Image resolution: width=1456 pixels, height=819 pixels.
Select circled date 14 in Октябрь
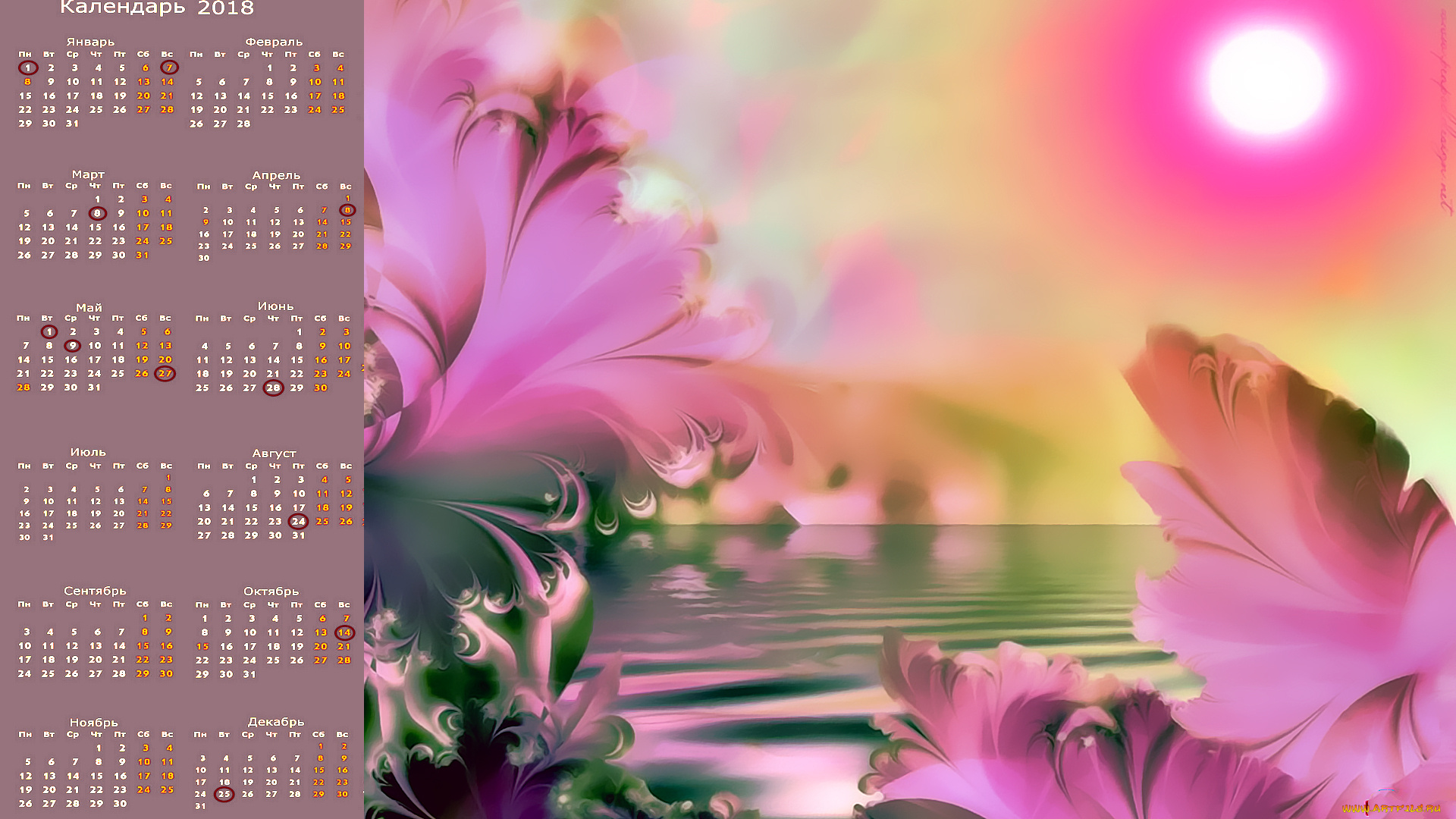pos(344,632)
